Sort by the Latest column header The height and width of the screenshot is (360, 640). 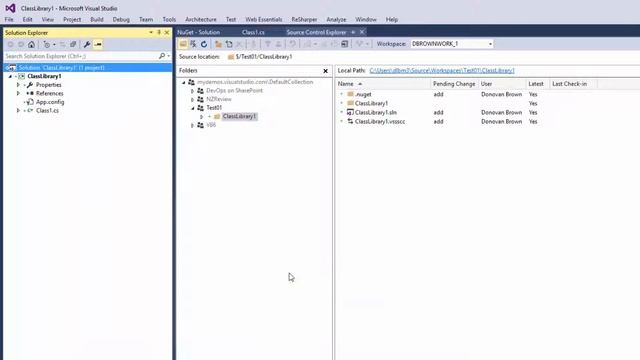pos(538,84)
